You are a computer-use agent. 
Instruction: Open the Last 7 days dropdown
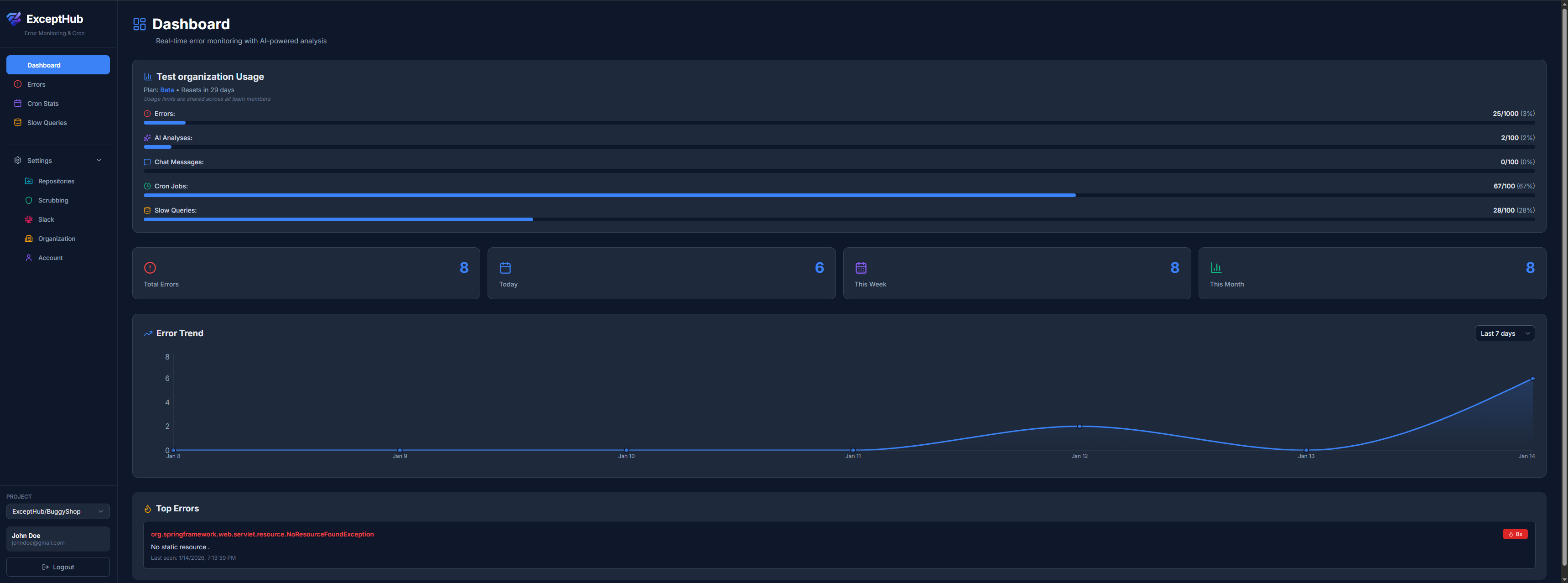click(x=1504, y=333)
